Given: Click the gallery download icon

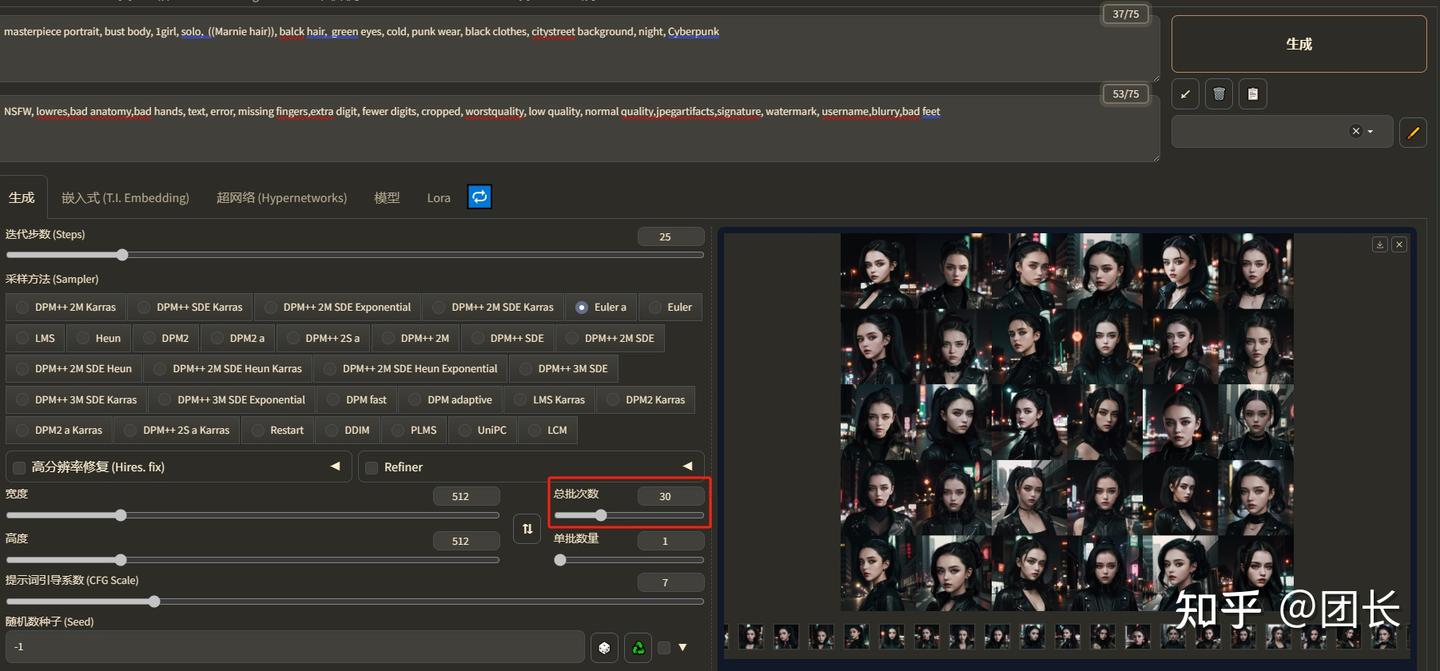Looking at the screenshot, I should (x=1380, y=244).
